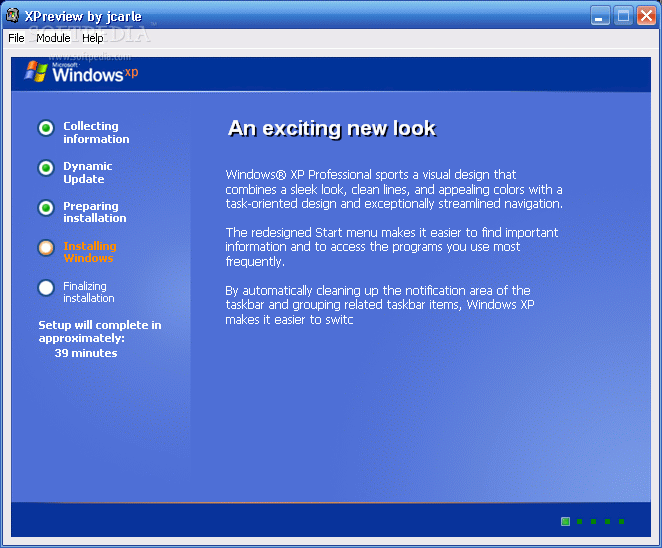This screenshot has width=662, height=548.
Task: Click the last small green progress dot
Action: pyautogui.click(x=621, y=521)
